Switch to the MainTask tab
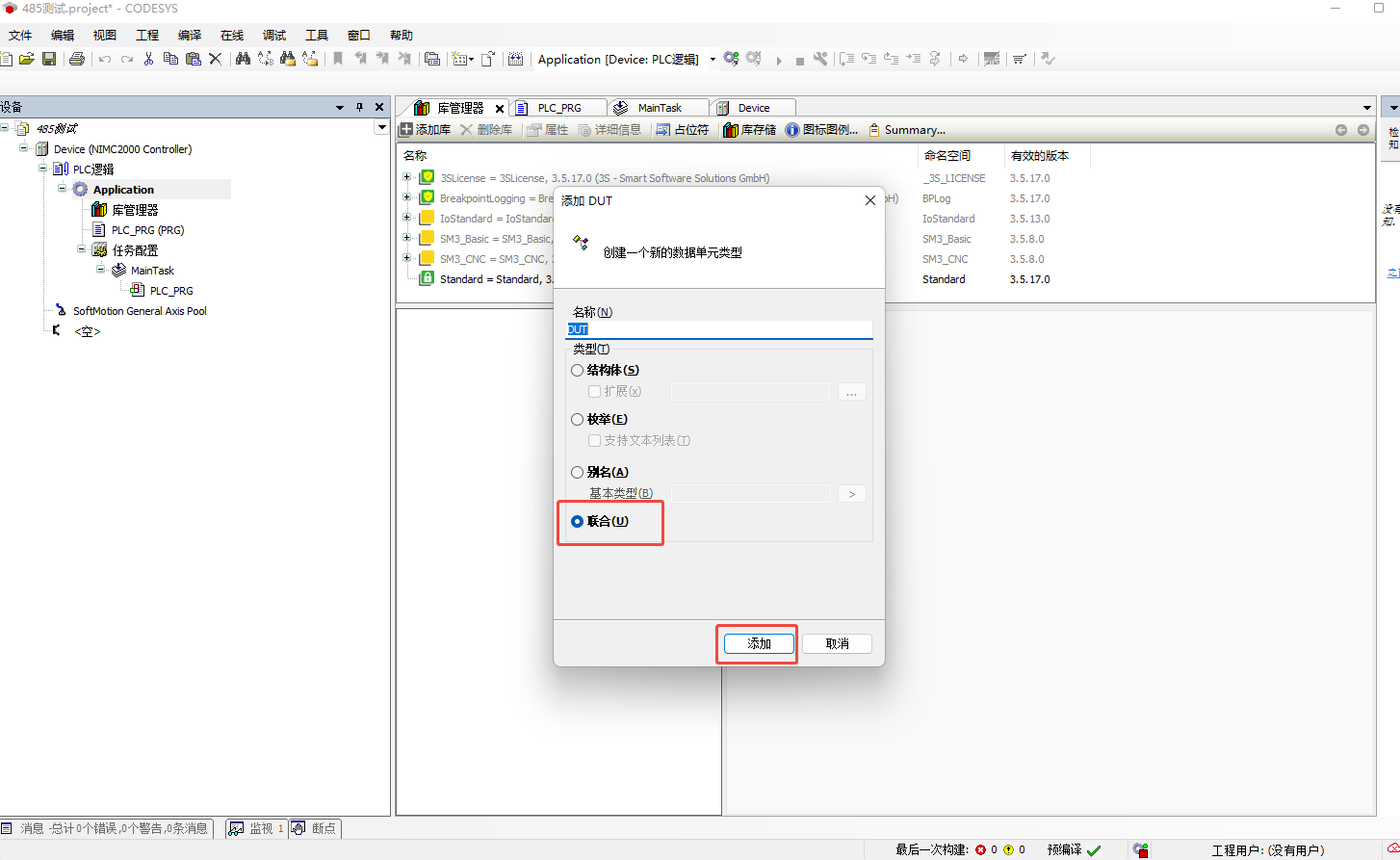This screenshot has width=1400, height=860. [660, 108]
